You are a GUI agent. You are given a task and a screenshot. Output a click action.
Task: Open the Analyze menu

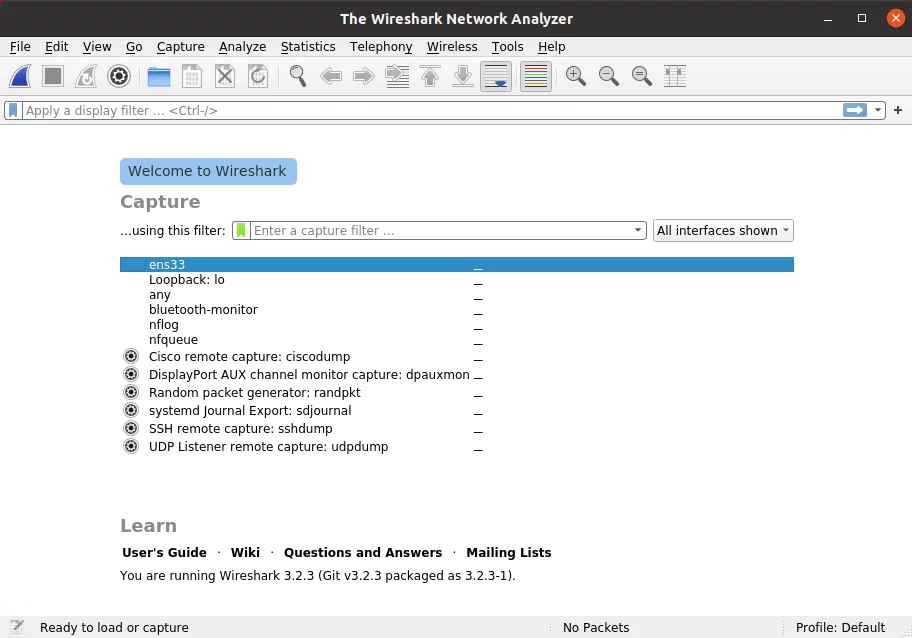click(243, 47)
